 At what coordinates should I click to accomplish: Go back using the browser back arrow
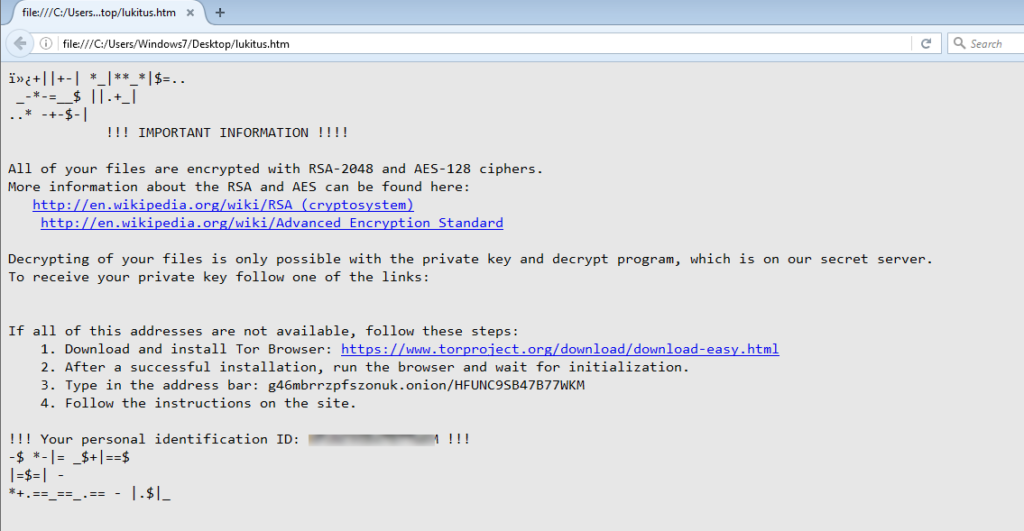(x=20, y=44)
